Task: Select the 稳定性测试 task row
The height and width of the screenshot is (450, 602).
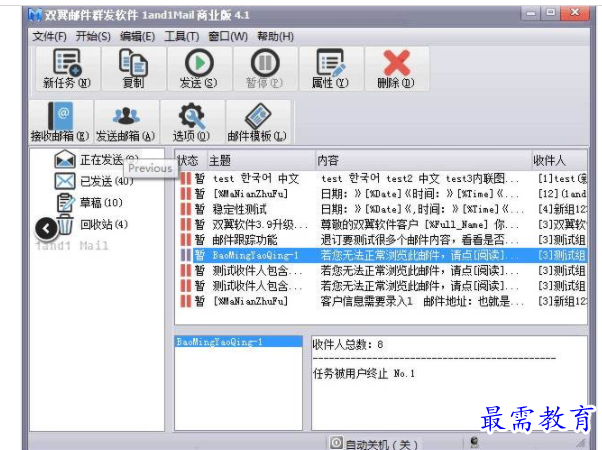Action: coord(383,209)
